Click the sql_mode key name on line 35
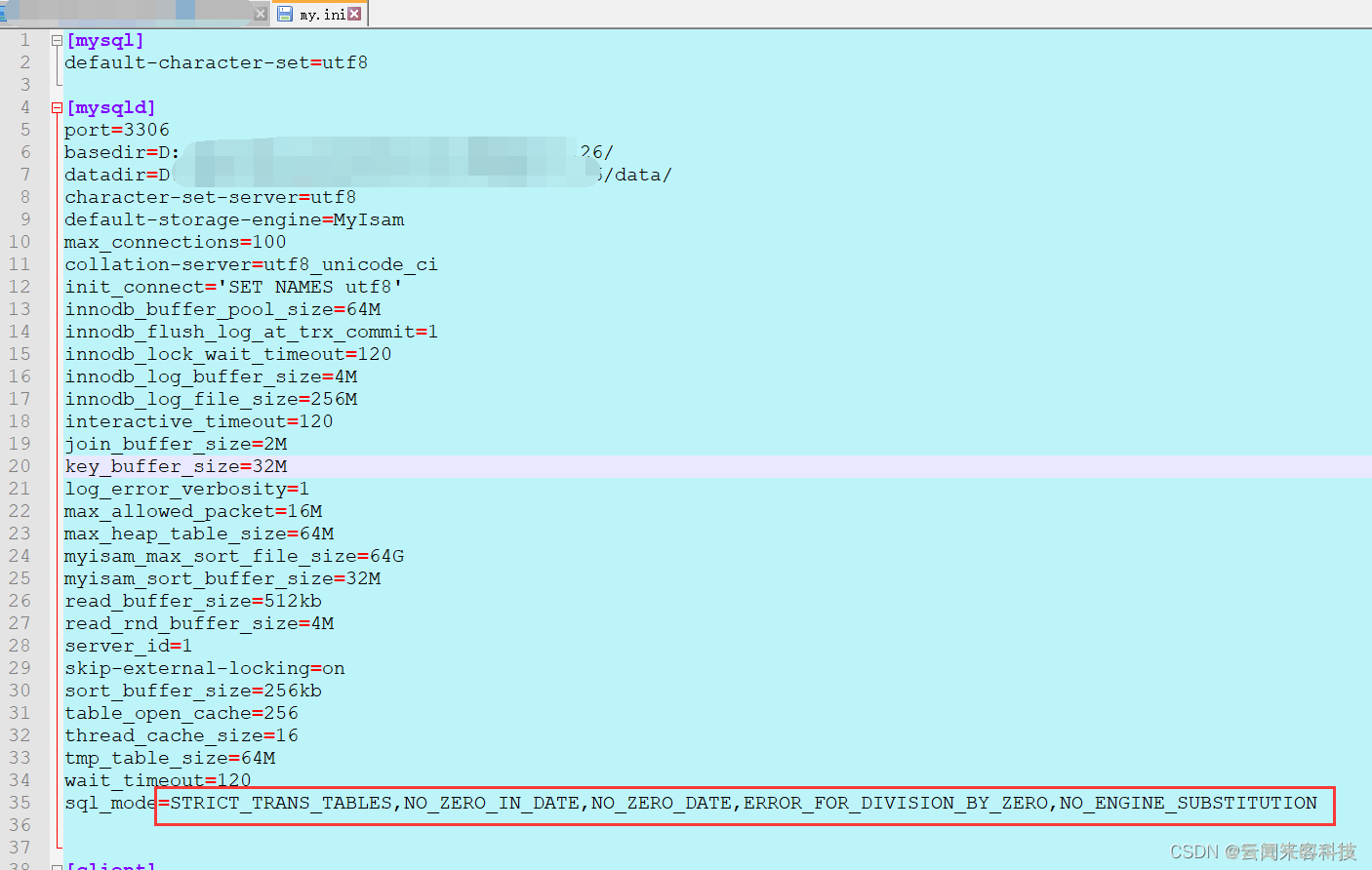The height and width of the screenshot is (870, 1372). [x=109, y=803]
